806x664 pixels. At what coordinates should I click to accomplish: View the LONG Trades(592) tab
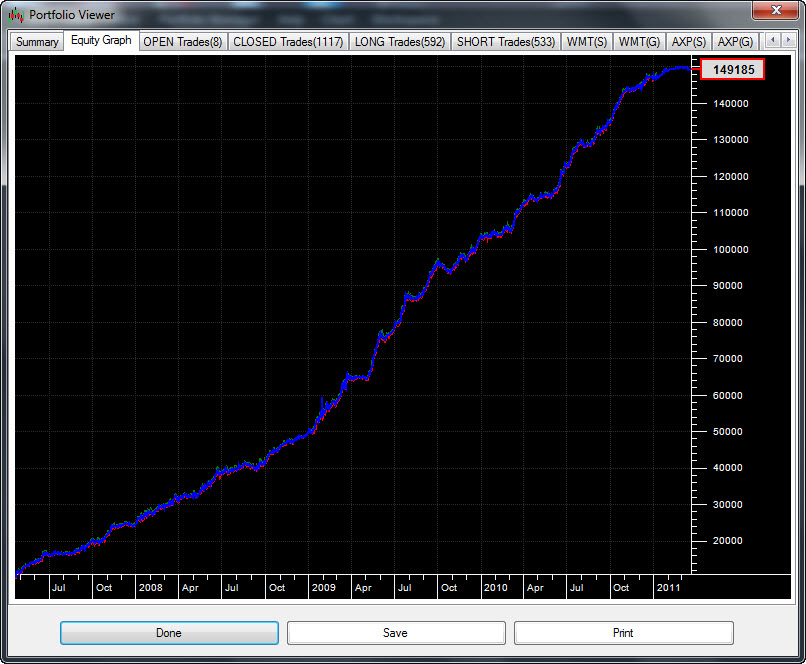click(x=400, y=42)
